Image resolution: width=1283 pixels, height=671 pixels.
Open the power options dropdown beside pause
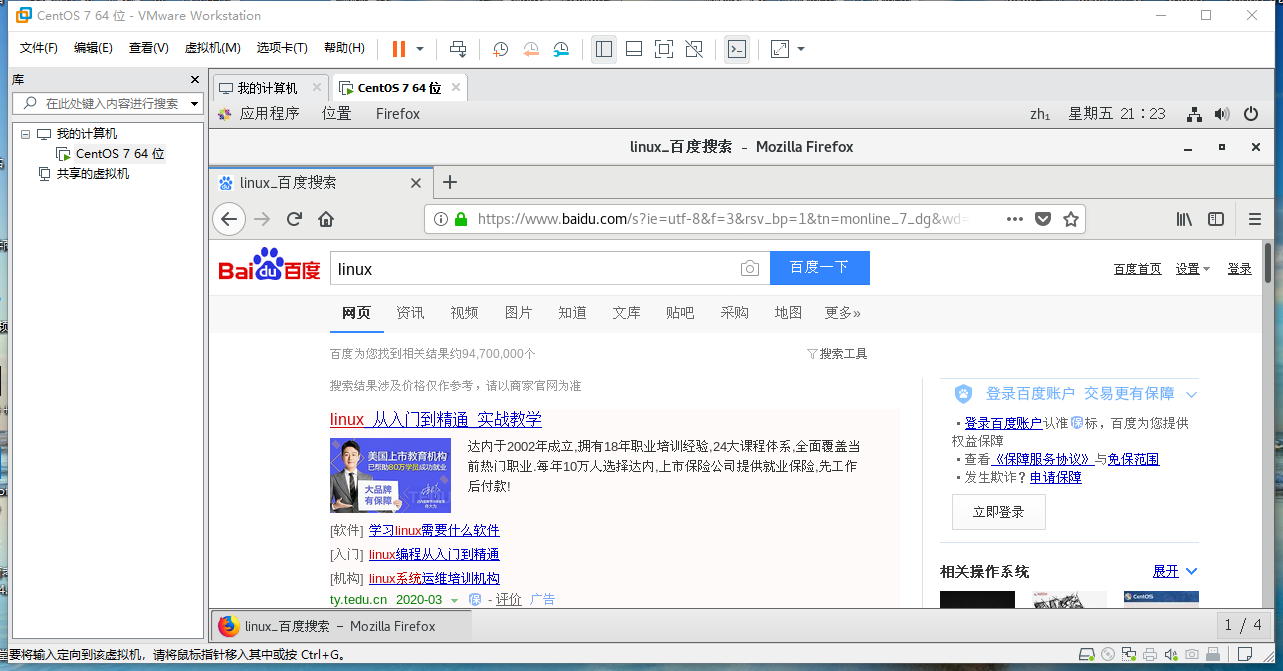point(420,49)
